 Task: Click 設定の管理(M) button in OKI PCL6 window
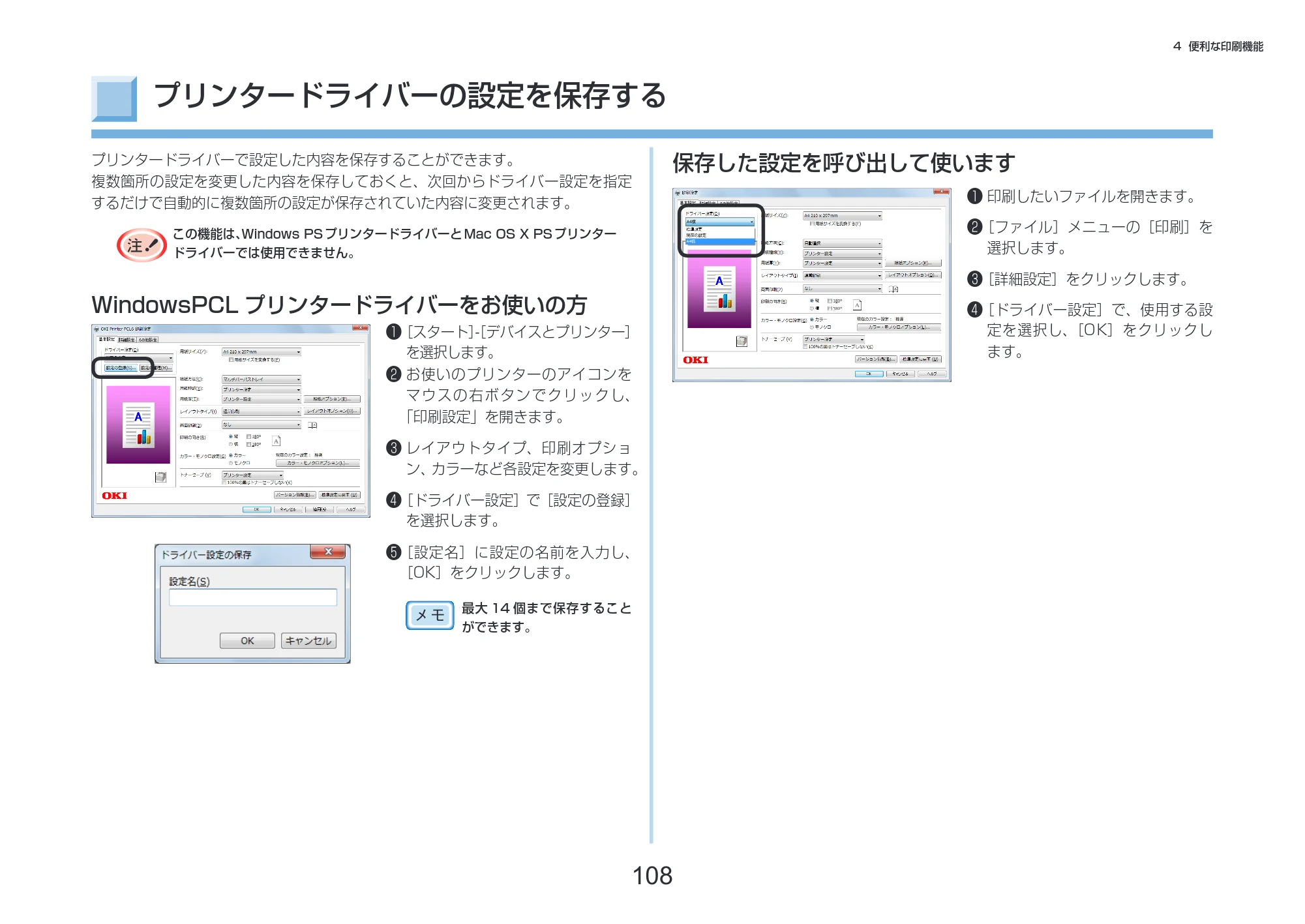(x=157, y=368)
